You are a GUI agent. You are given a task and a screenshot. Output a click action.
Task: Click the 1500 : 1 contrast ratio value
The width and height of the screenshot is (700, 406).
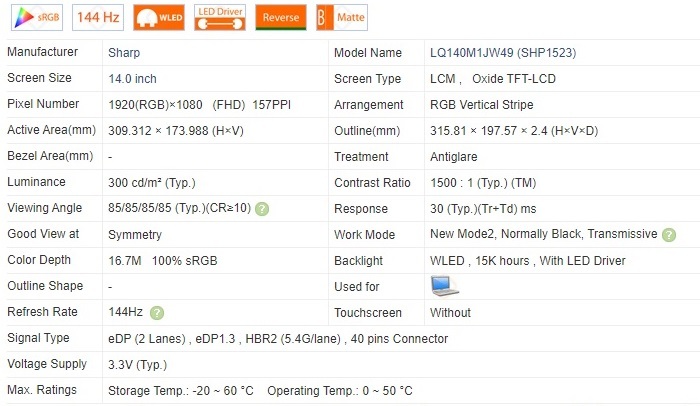pyautogui.click(x=483, y=183)
